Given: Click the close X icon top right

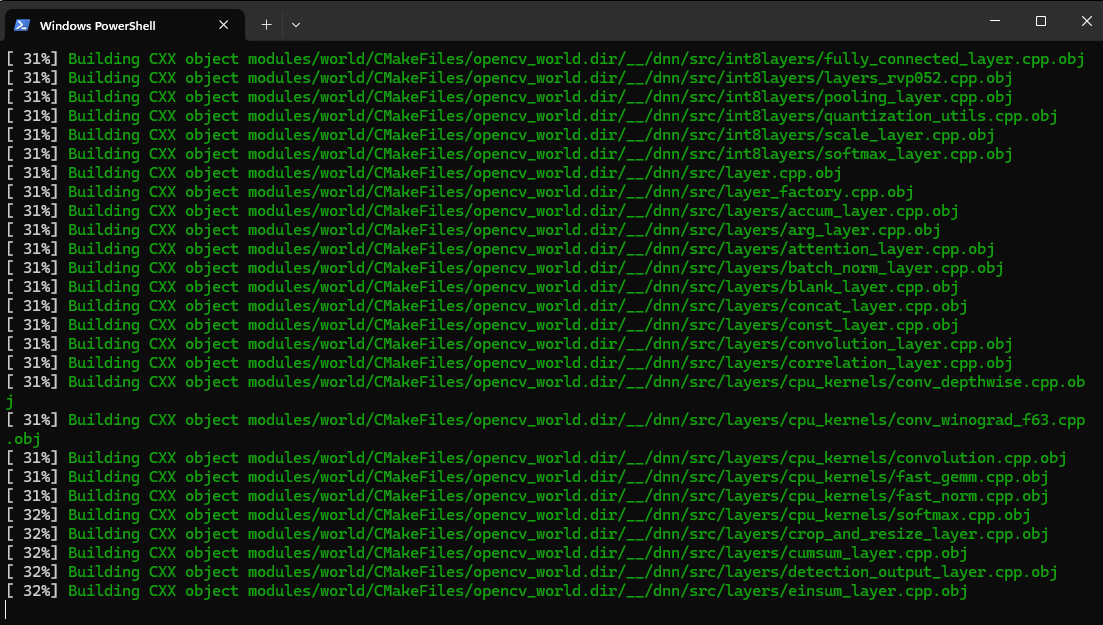Looking at the screenshot, I should click(1085, 21).
